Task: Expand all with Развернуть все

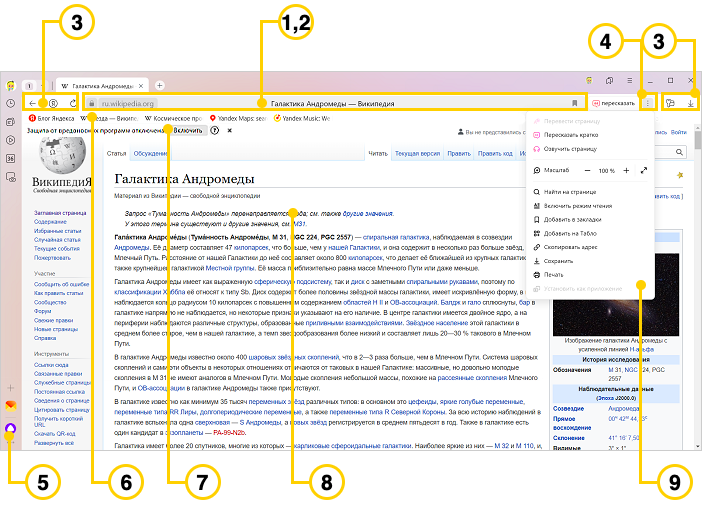Action: point(54,443)
